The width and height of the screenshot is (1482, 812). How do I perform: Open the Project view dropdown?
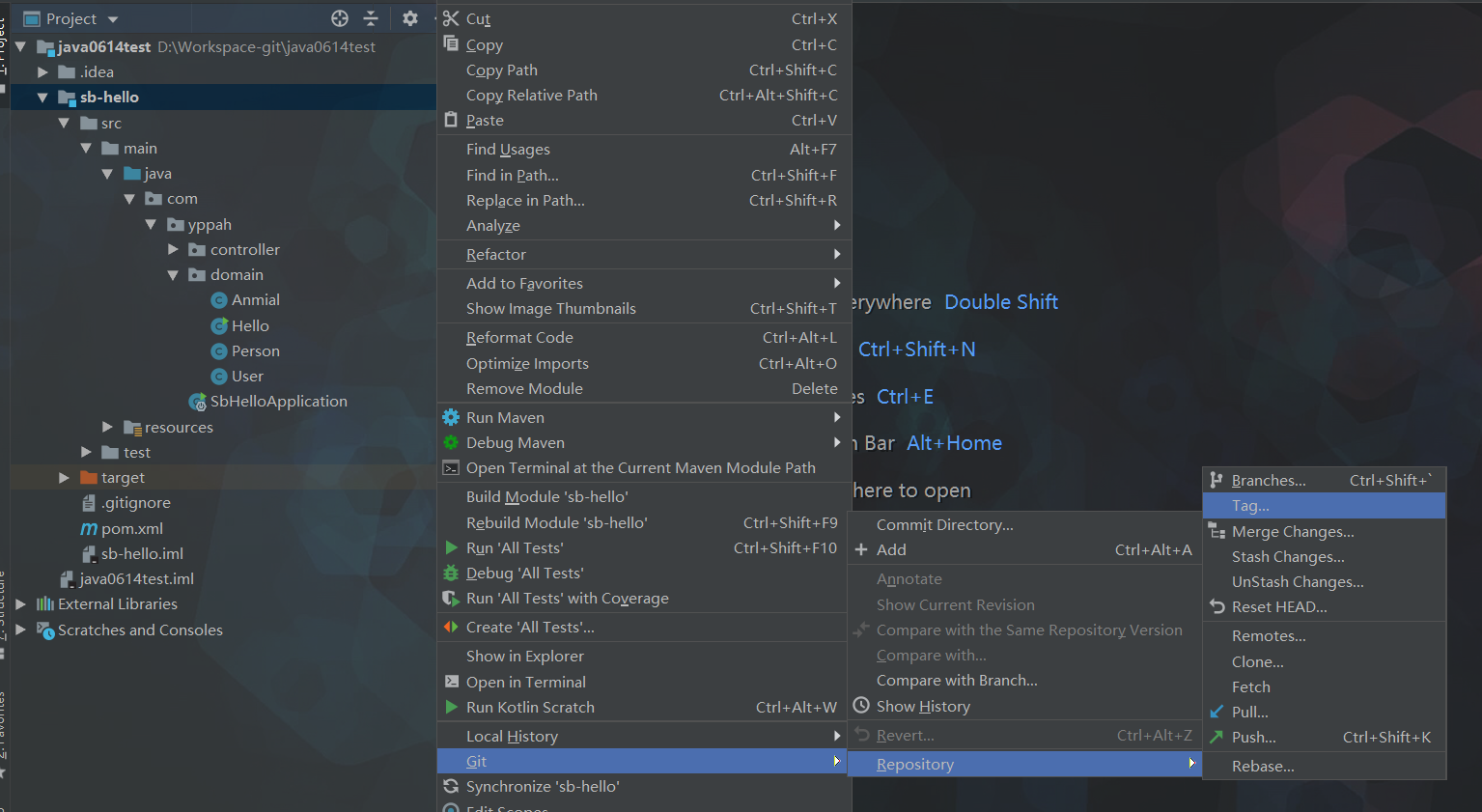(113, 19)
